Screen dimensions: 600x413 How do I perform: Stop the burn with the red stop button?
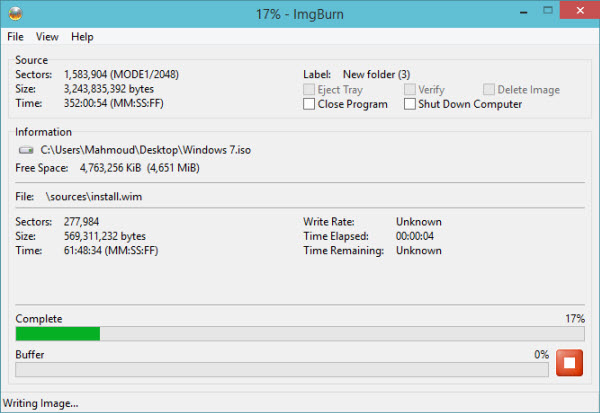pos(569,362)
